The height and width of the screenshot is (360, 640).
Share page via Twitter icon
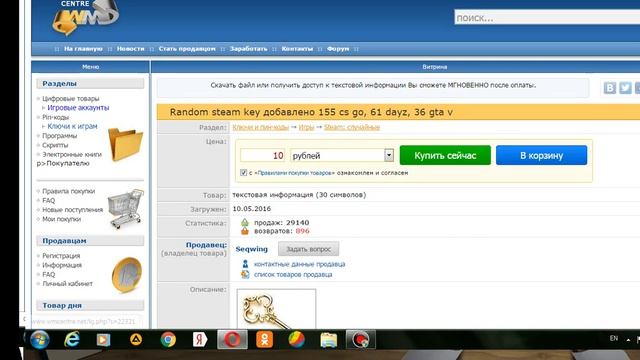pos(625,88)
